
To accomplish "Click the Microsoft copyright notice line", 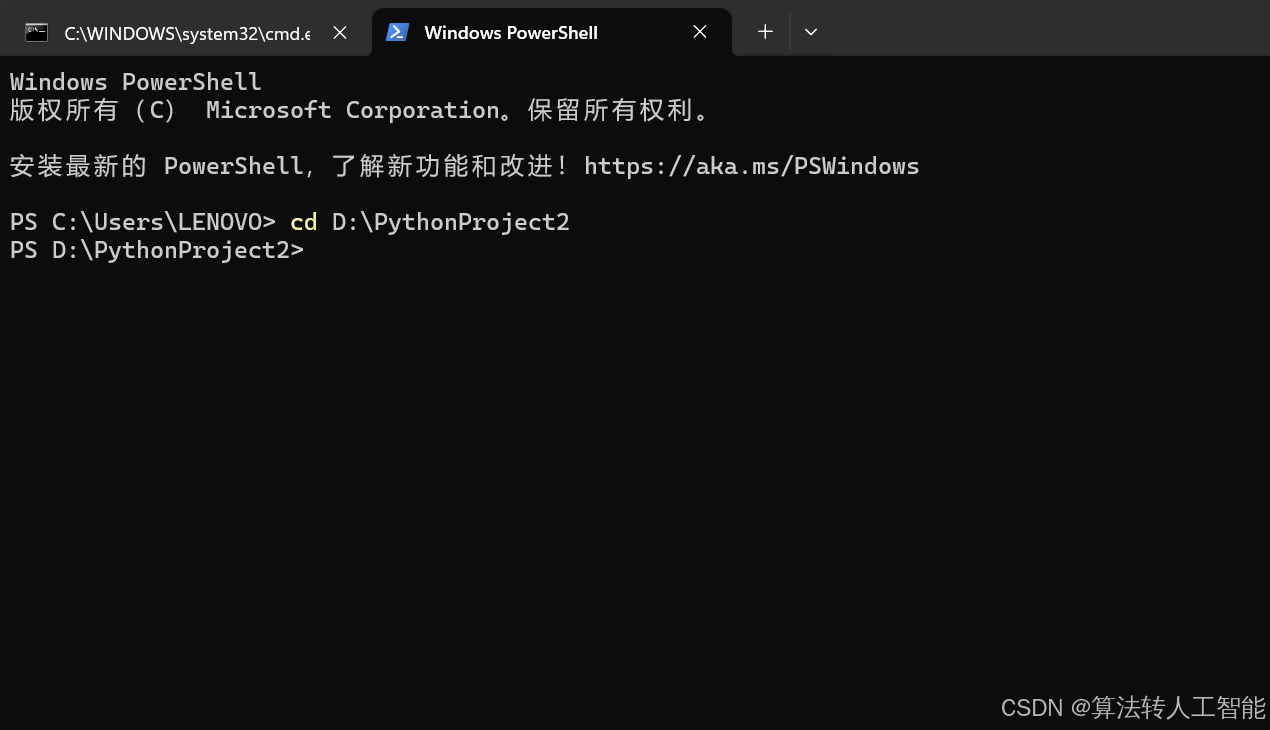I will click(x=360, y=110).
